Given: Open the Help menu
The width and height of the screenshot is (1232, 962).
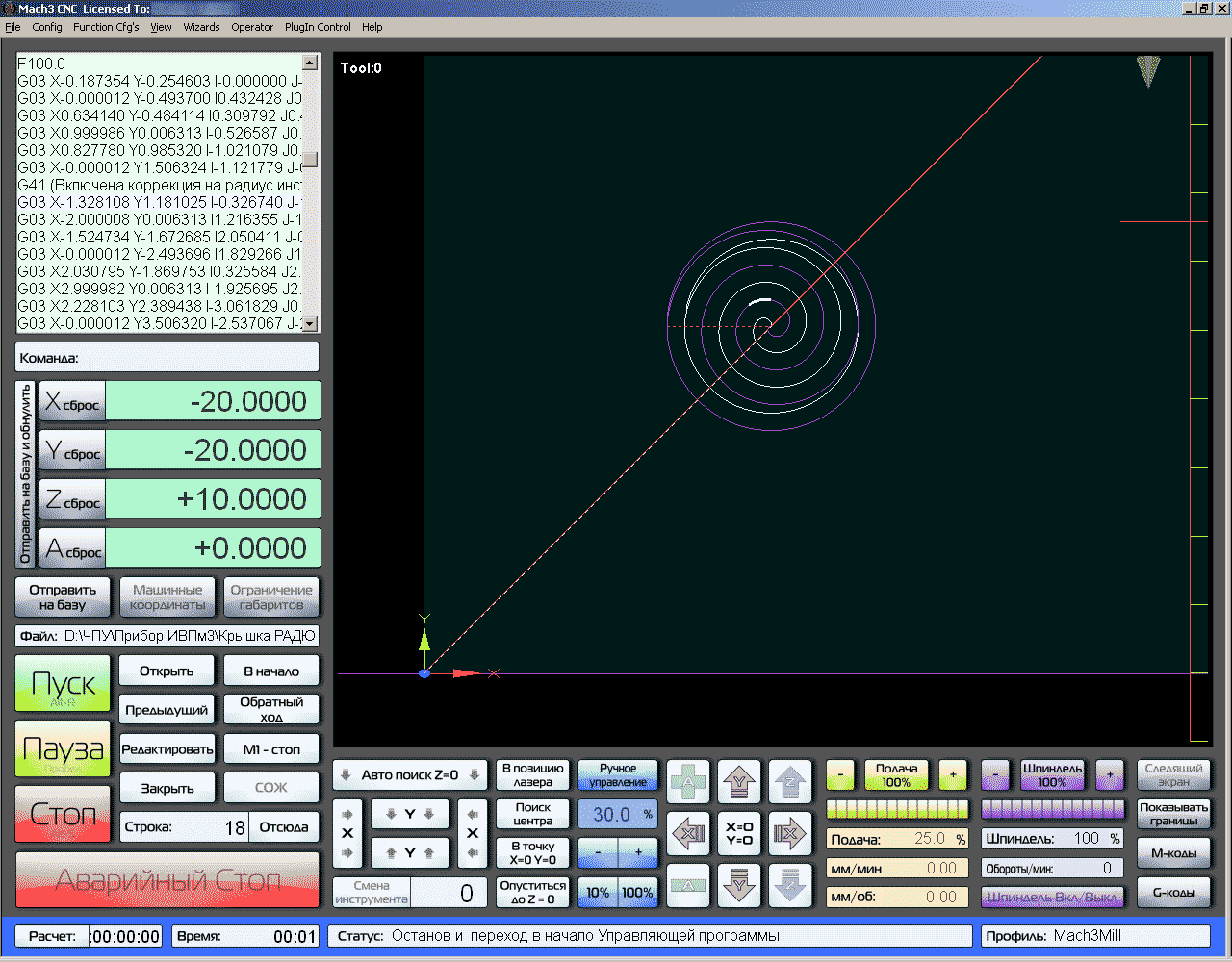Looking at the screenshot, I should pyautogui.click(x=372, y=27).
